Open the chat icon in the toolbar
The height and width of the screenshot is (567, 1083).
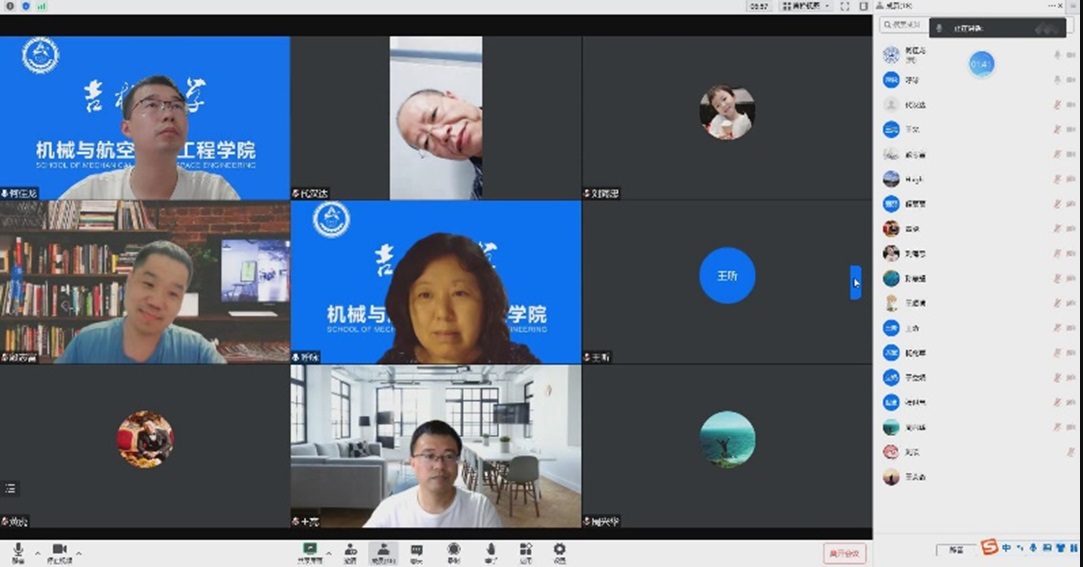pyautogui.click(x=416, y=550)
